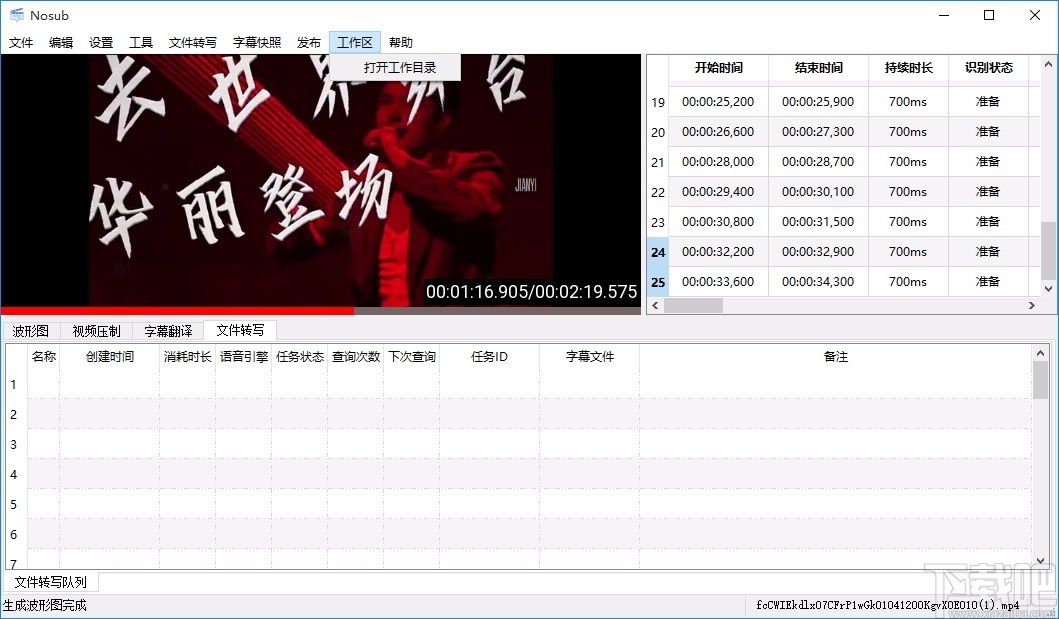Click the 任务状态 column header

300,356
